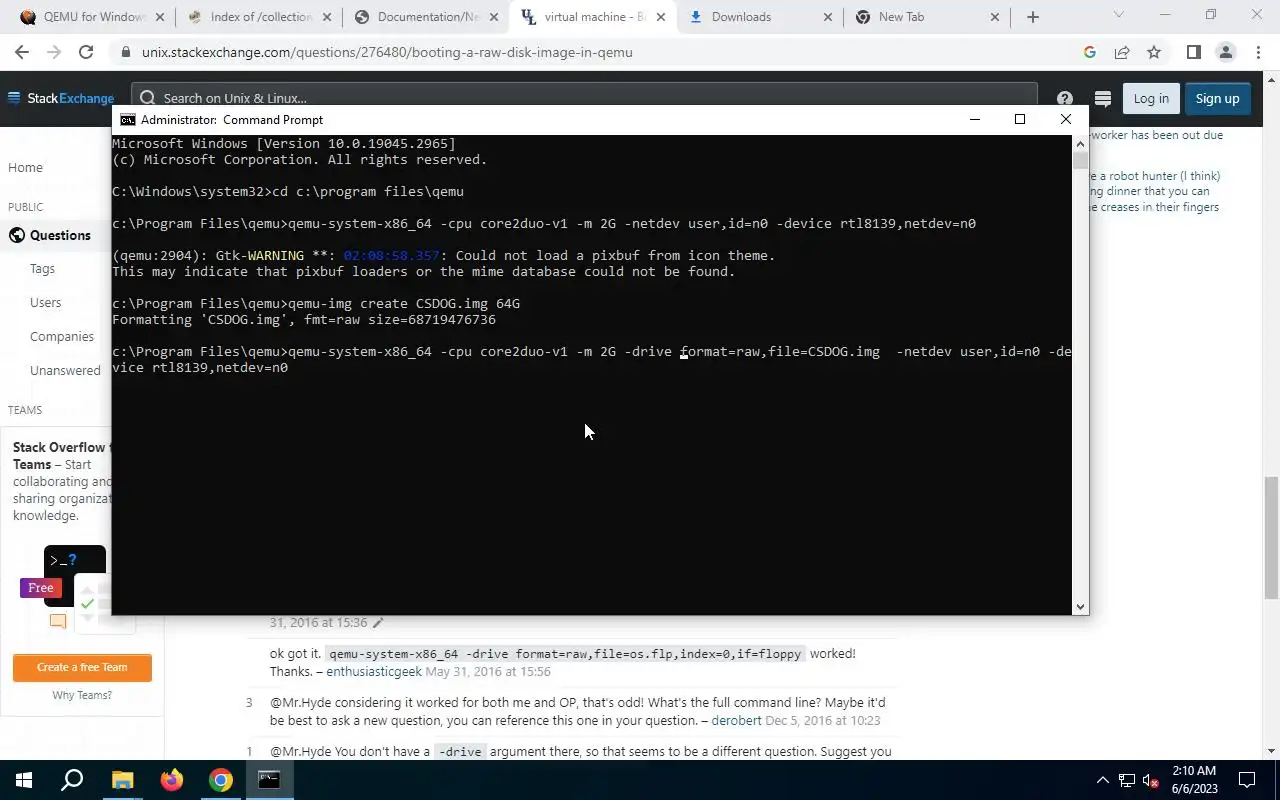Minimize the Command Prompt window
This screenshot has width=1280, height=800.
click(975, 119)
